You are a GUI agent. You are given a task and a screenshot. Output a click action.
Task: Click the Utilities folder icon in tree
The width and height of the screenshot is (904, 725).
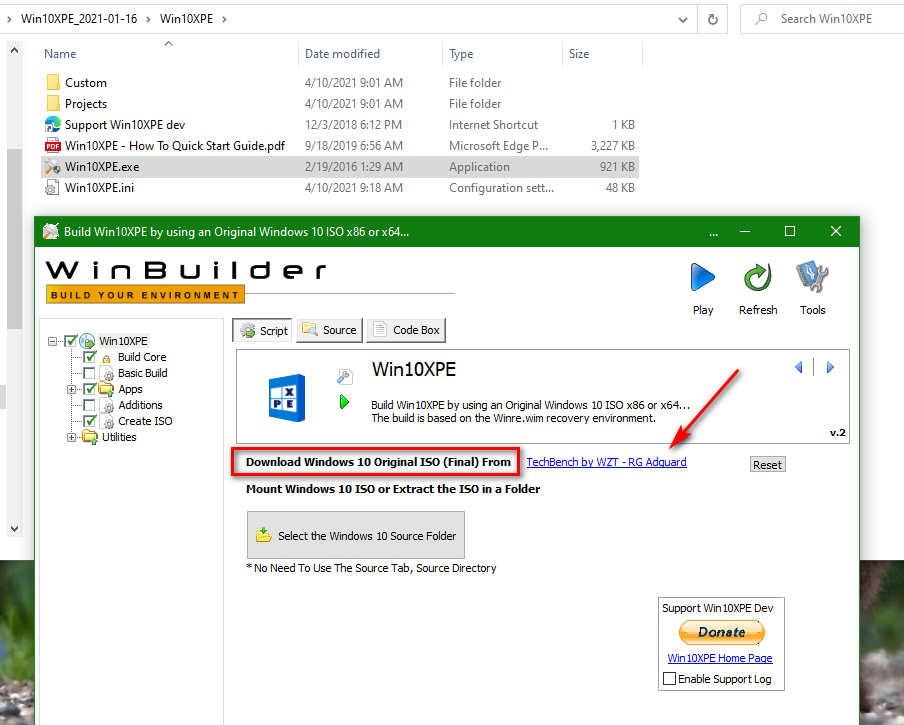click(x=90, y=437)
